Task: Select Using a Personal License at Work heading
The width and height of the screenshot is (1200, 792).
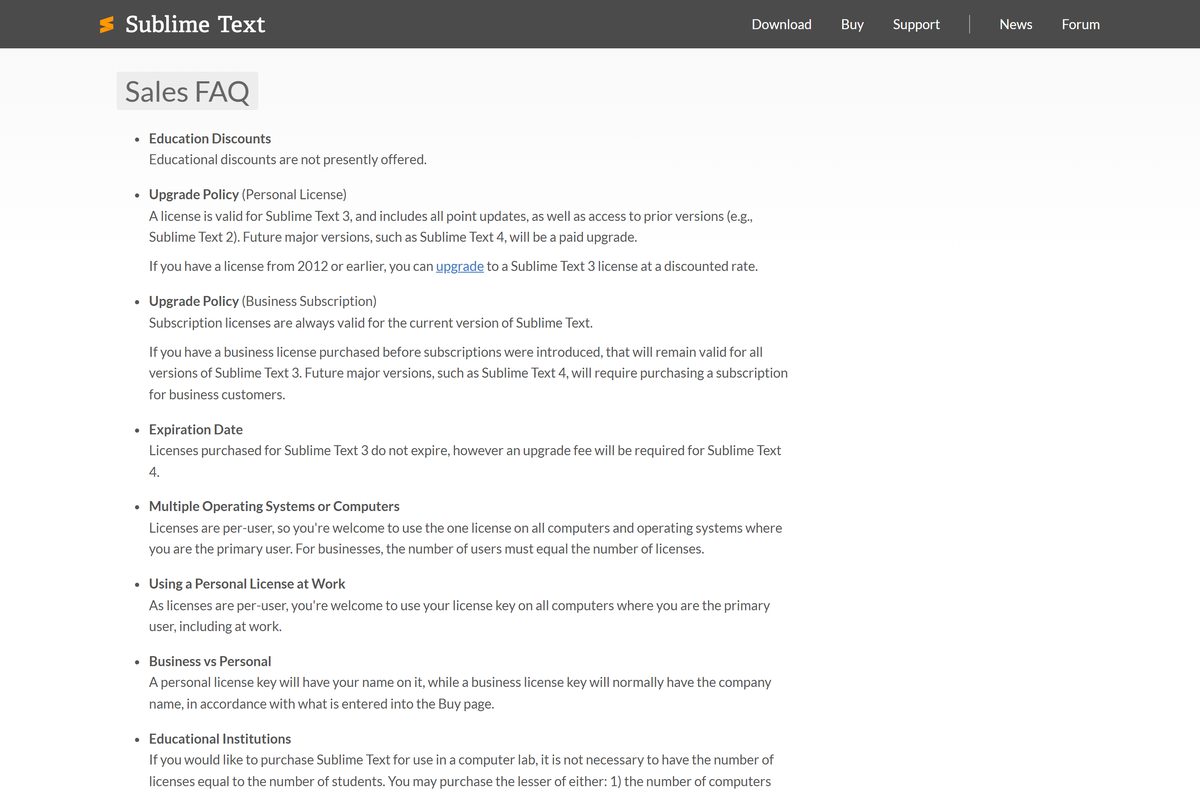Action: [247, 583]
